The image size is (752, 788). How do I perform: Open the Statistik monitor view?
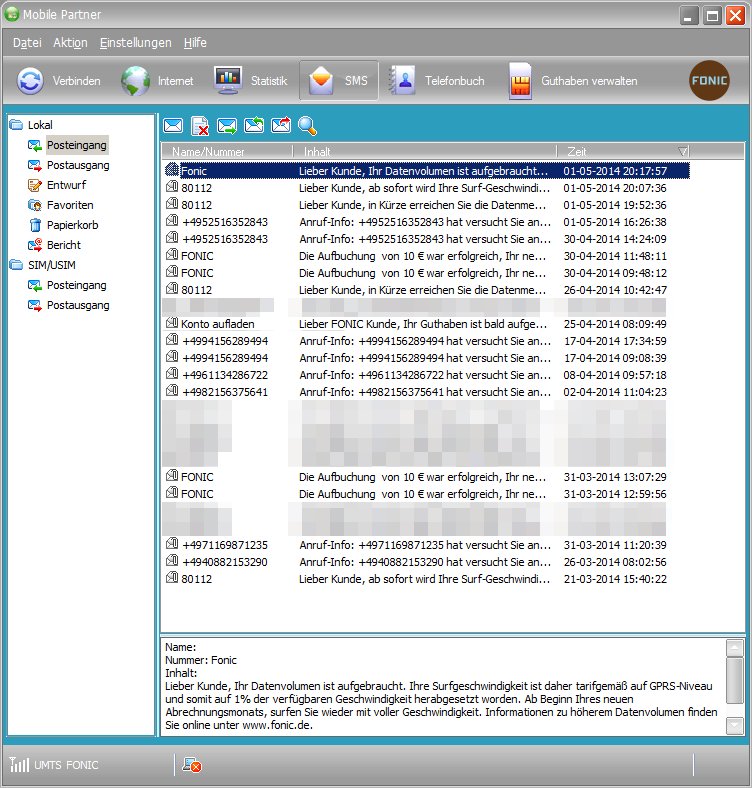250,81
